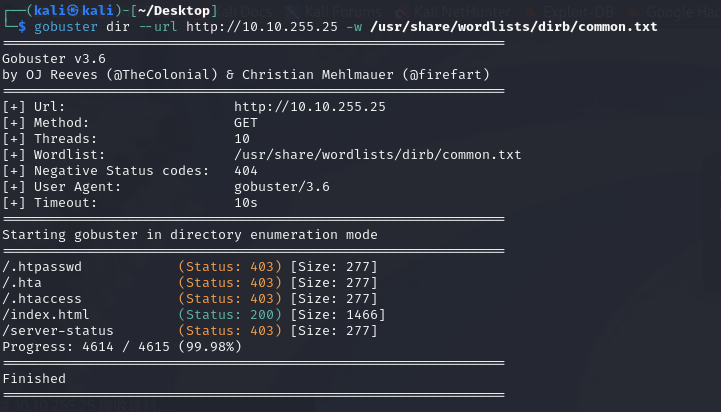Click the Status: 200 response code
721x412 pixels.
coord(229,315)
